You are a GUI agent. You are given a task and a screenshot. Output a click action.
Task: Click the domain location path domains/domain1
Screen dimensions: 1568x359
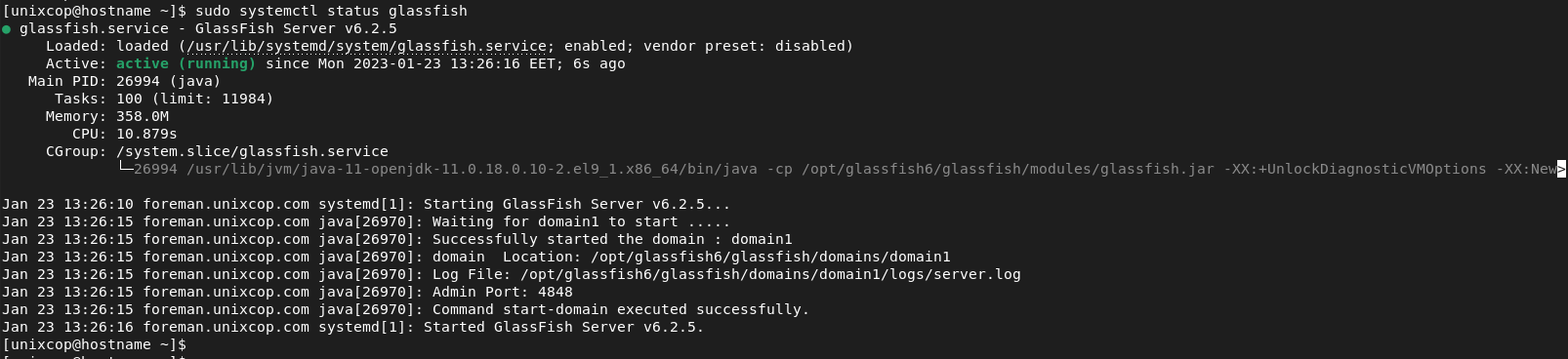pyautogui.click(x=770, y=257)
